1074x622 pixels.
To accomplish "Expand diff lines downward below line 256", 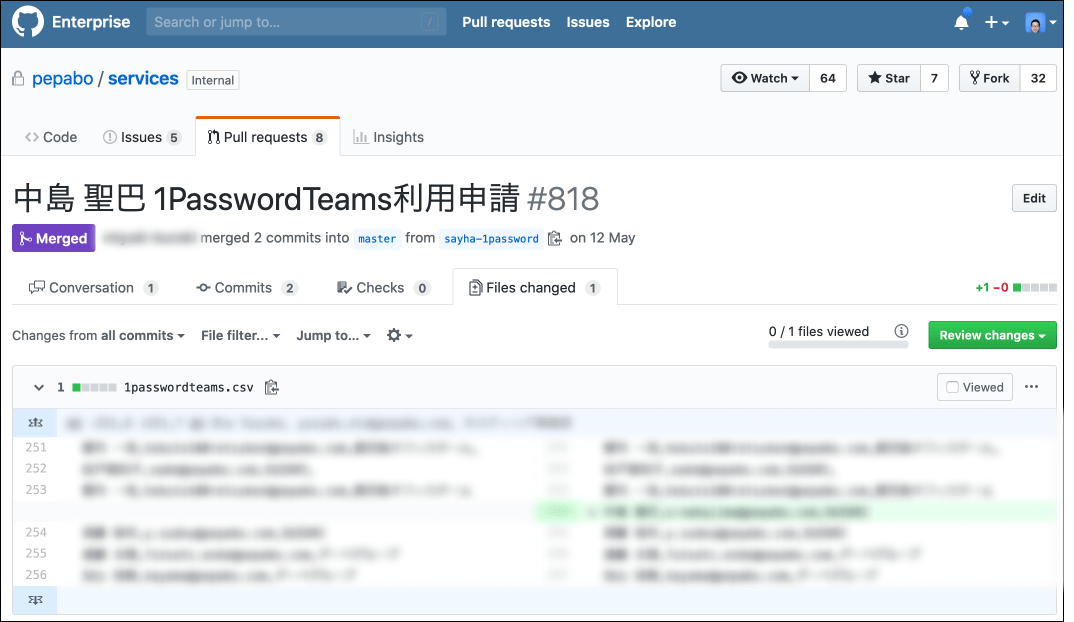I will tap(34, 600).
